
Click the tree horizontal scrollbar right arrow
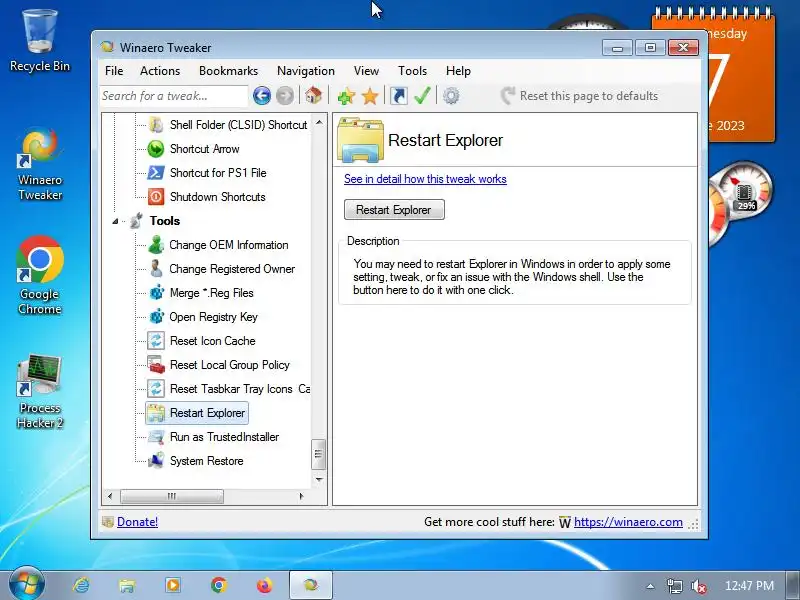pos(301,496)
